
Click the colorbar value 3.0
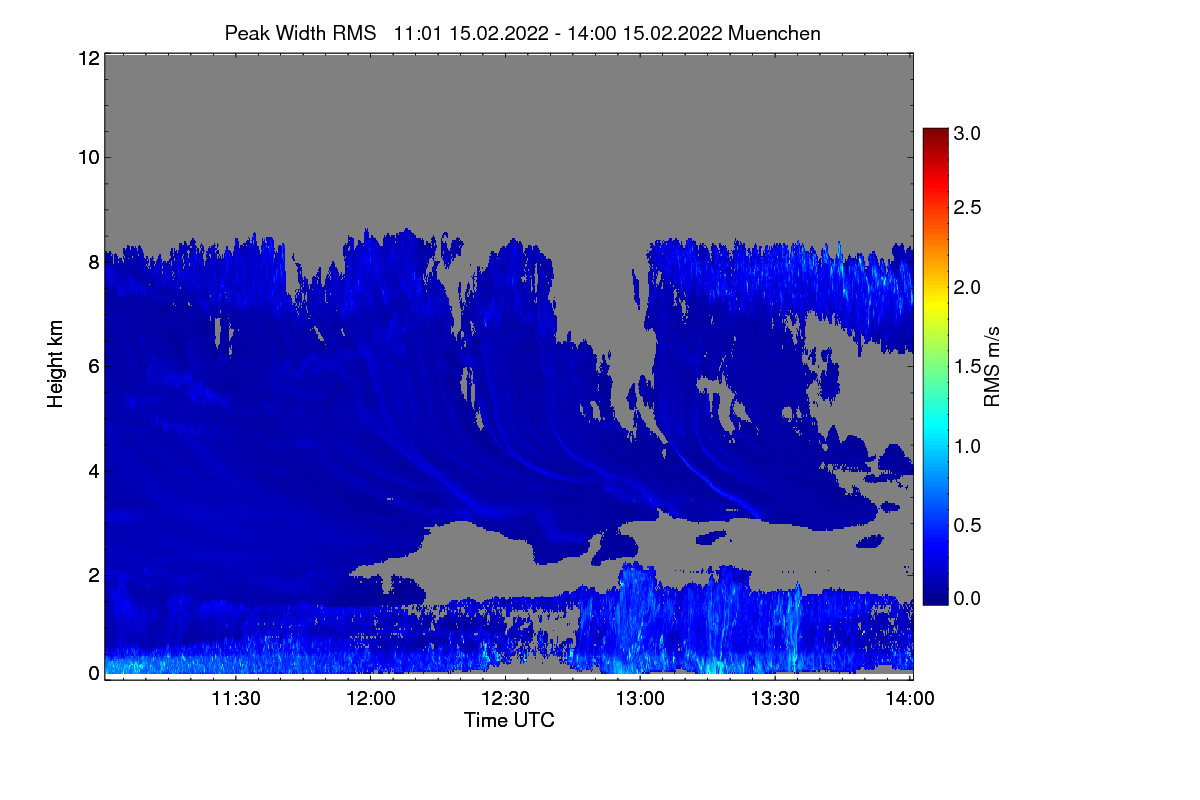pyautogui.click(x=967, y=133)
